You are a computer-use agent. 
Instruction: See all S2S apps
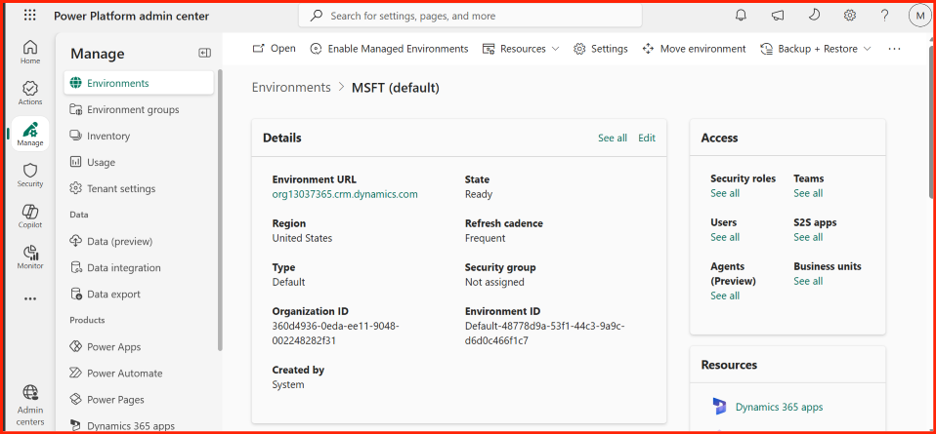click(808, 237)
